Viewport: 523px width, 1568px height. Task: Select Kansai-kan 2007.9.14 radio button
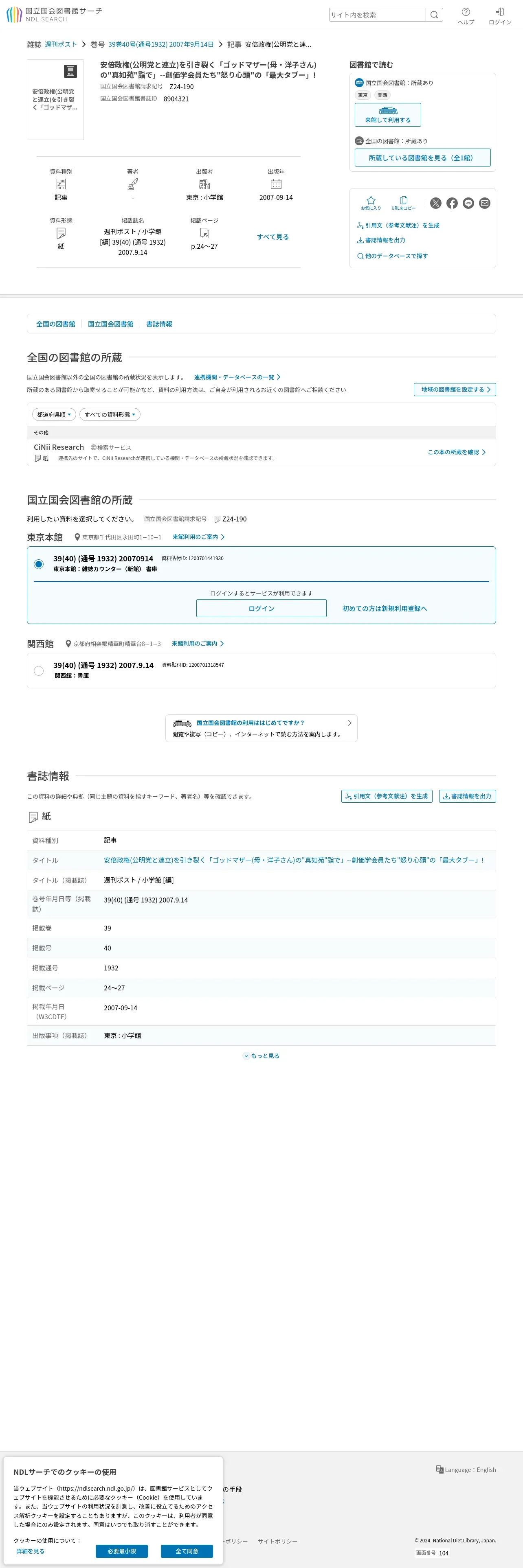(x=39, y=671)
